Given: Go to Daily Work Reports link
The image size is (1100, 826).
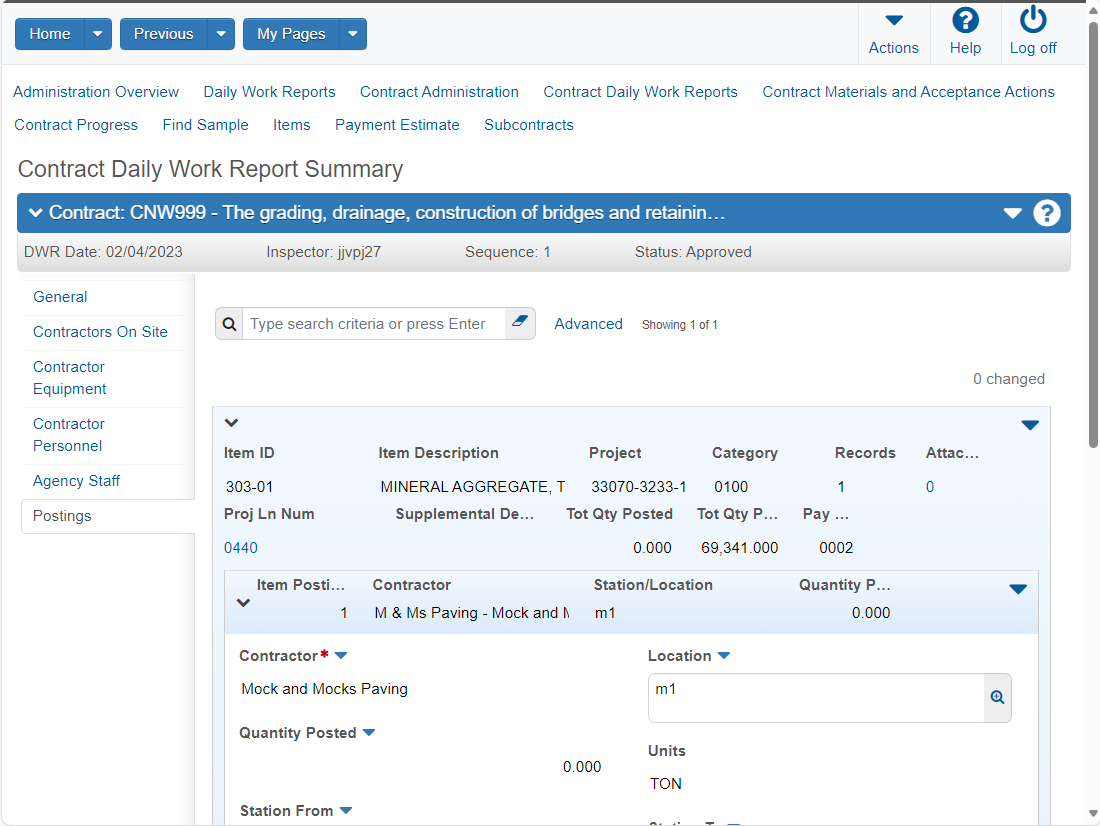Looking at the screenshot, I should pos(269,92).
